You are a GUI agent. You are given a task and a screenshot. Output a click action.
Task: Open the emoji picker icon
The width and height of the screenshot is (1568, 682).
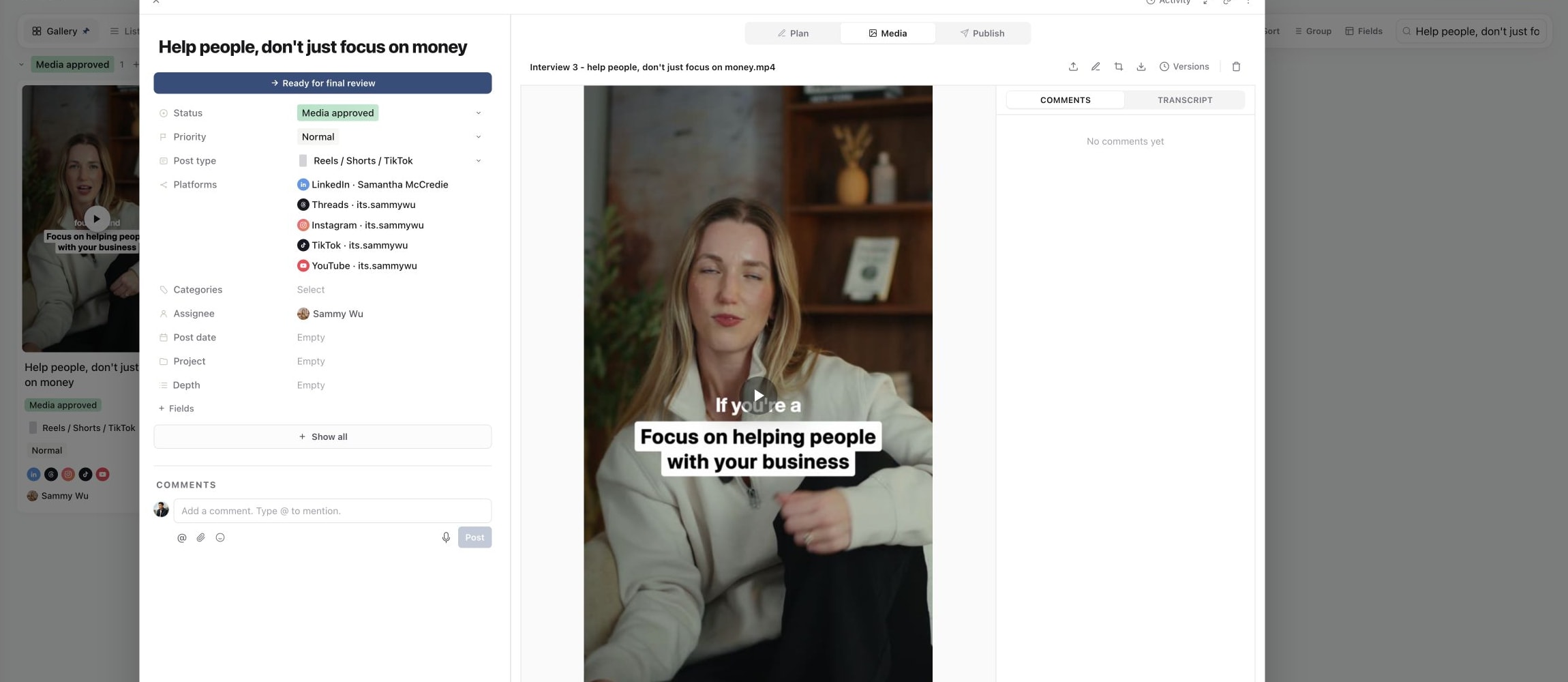(220, 537)
